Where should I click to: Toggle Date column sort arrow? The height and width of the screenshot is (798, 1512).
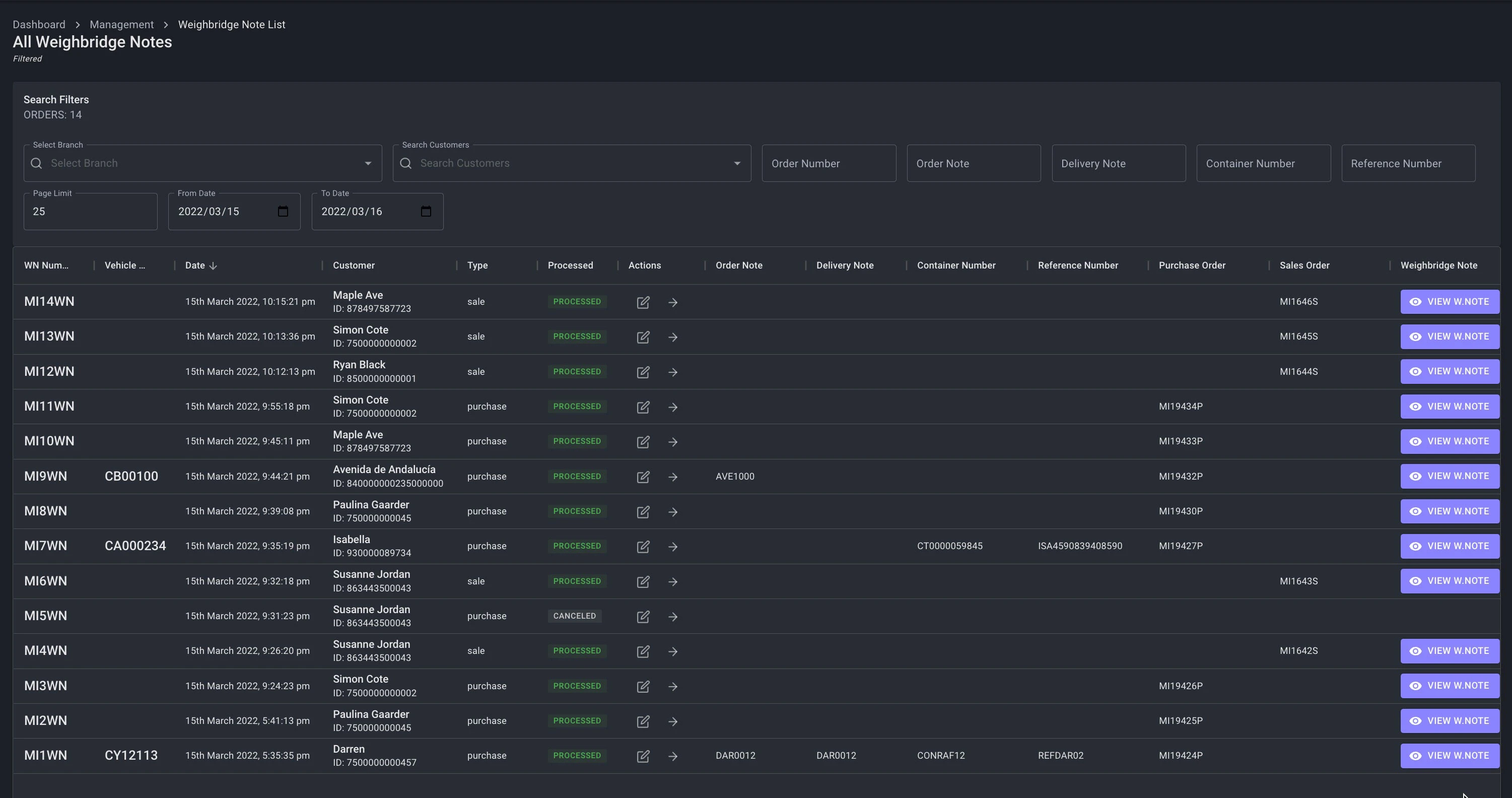pos(213,266)
